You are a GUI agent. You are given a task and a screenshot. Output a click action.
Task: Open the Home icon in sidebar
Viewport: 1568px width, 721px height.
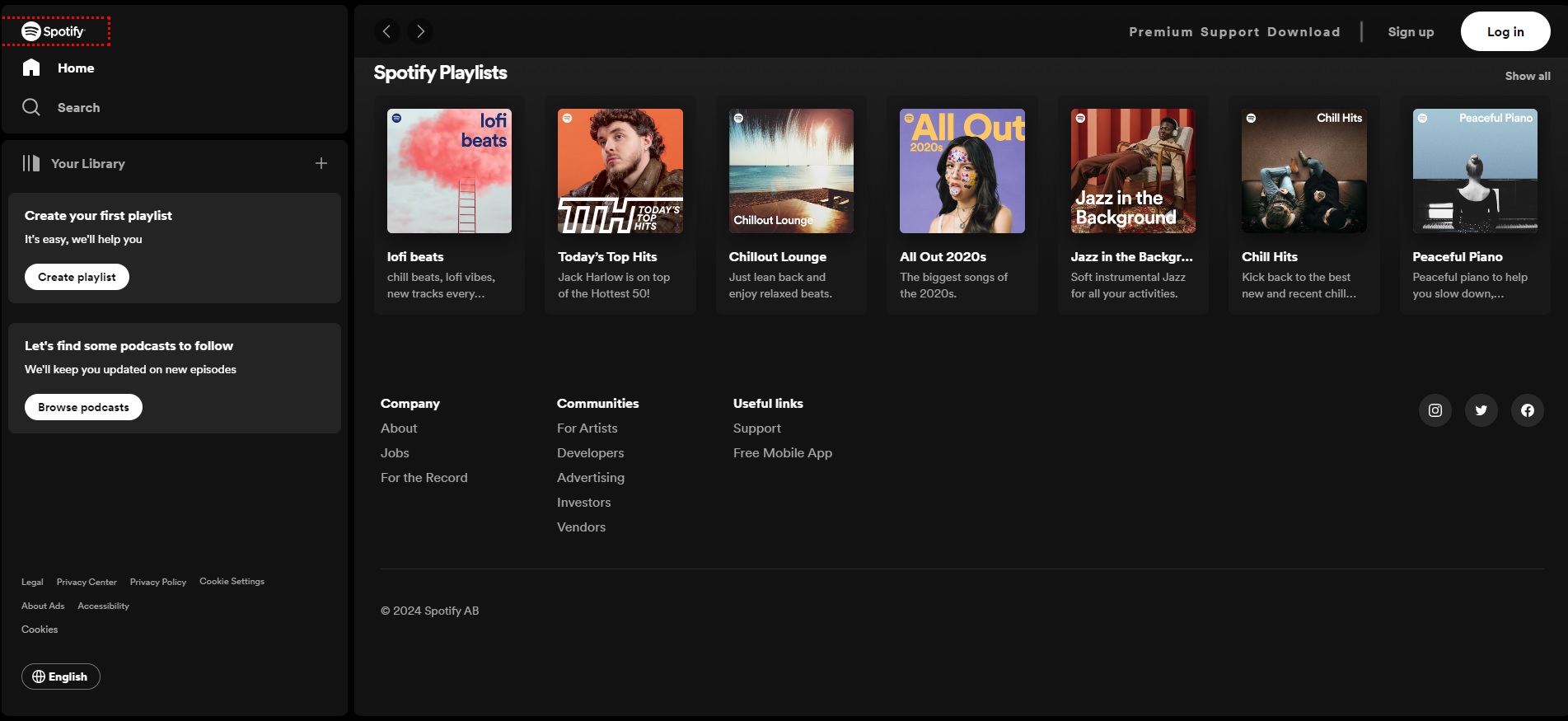pyautogui.click(x=31, y=68)
